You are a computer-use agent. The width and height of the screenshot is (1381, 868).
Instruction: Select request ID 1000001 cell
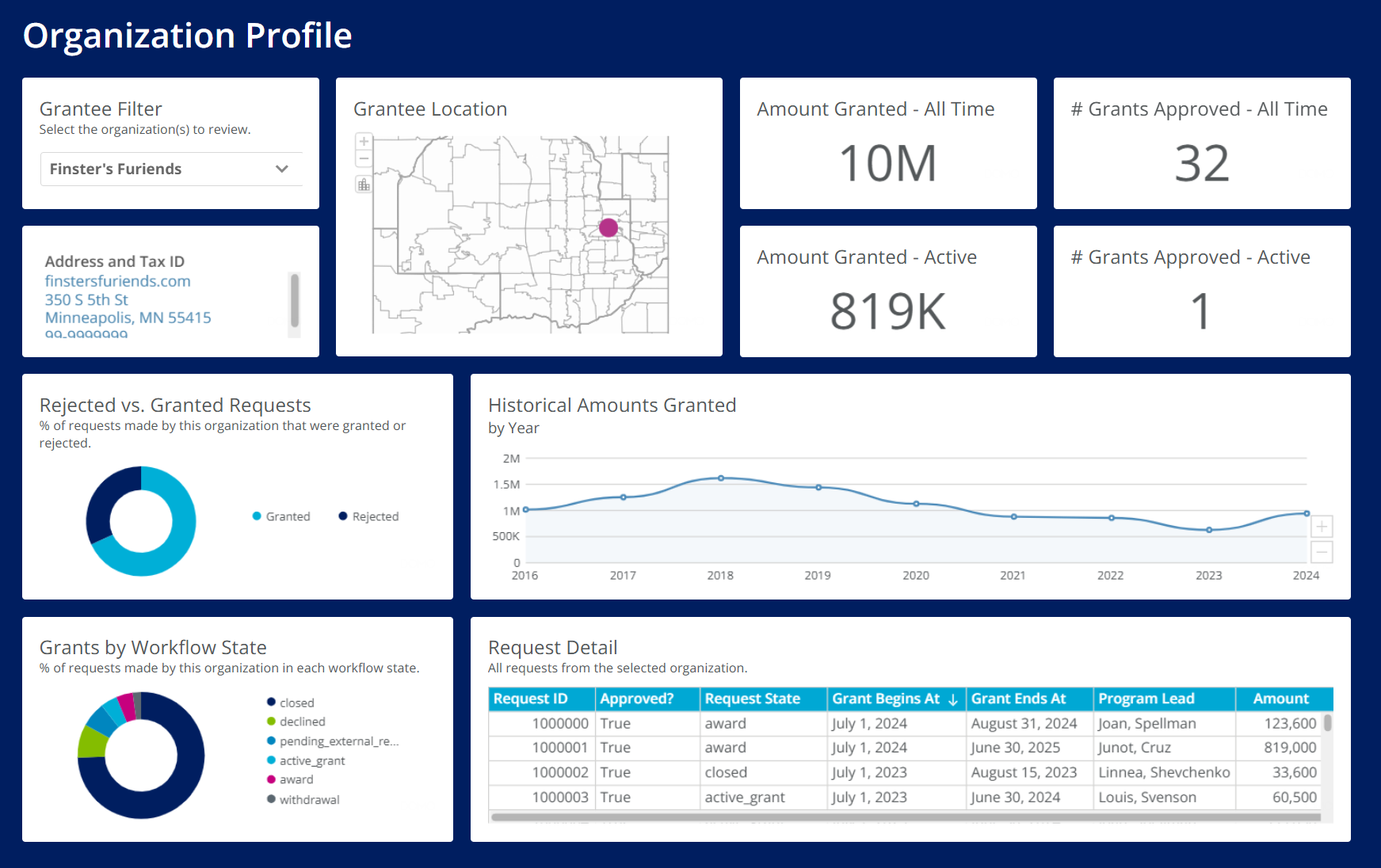tap(542, 748)
